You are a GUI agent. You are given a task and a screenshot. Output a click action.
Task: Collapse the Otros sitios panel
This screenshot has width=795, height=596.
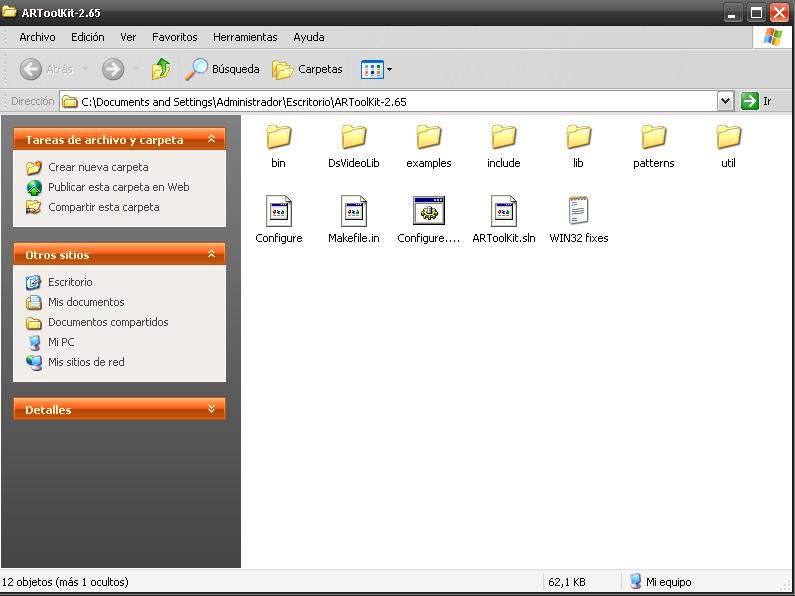211,254
